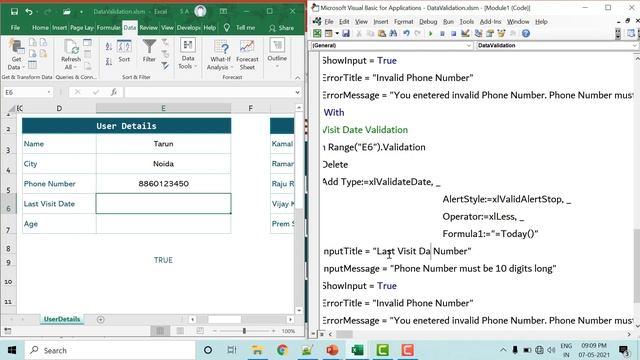Switch to Page Break Preview in status bar
Image resolution: width=640 pixels, height=360 pixels.
click(200, 331)
